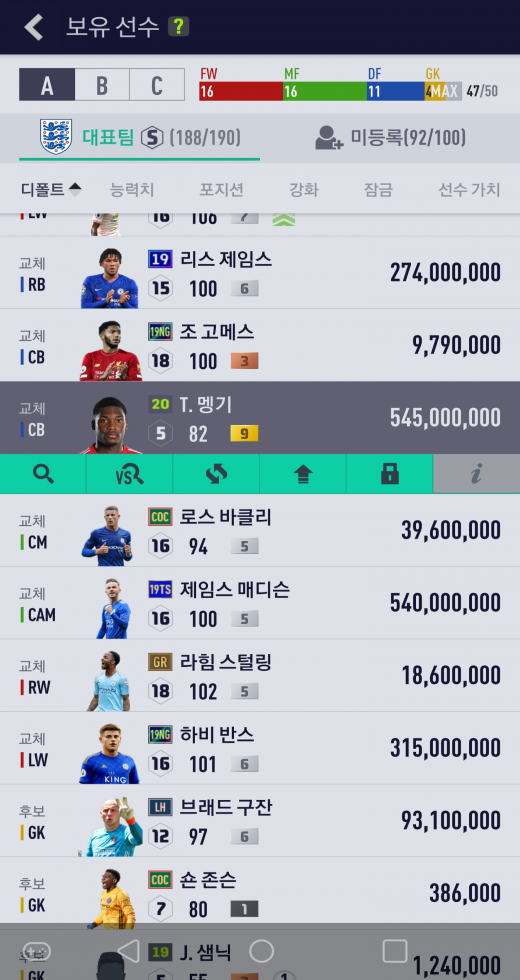Switch to squad slot C

coord(157,84)
